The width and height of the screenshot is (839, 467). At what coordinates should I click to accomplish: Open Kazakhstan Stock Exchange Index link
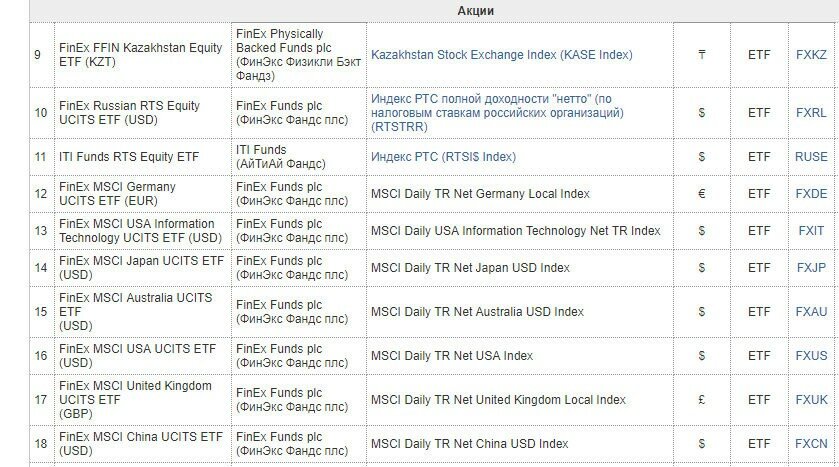click(x=501, y=55)
